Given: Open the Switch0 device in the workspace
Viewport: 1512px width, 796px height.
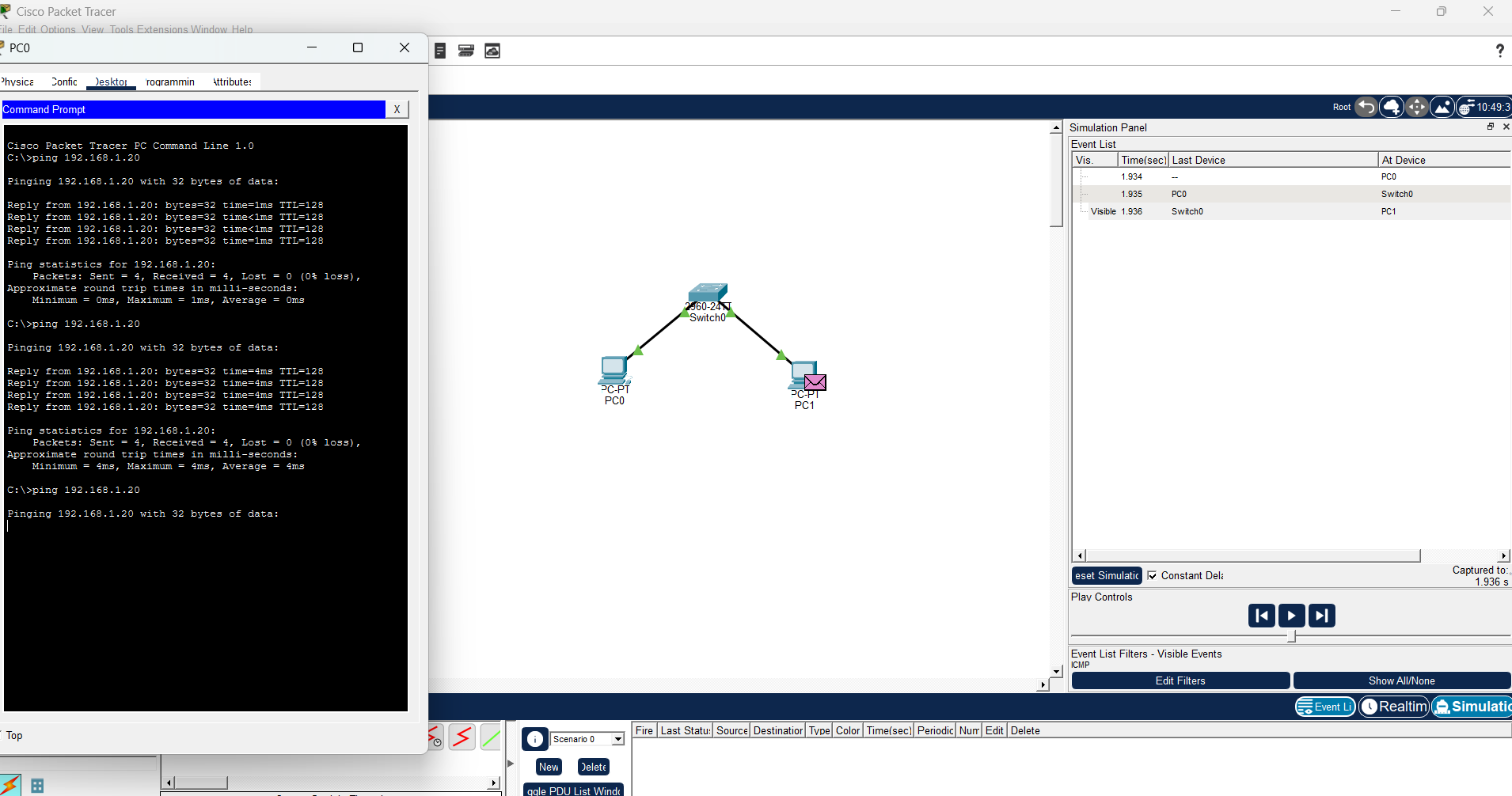Looking at the screenshot, I should [x=708, y=294].
